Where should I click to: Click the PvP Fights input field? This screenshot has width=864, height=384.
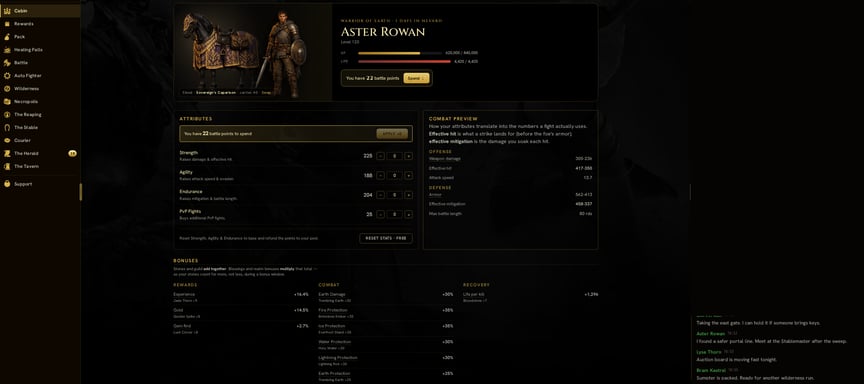click(395, 214)
